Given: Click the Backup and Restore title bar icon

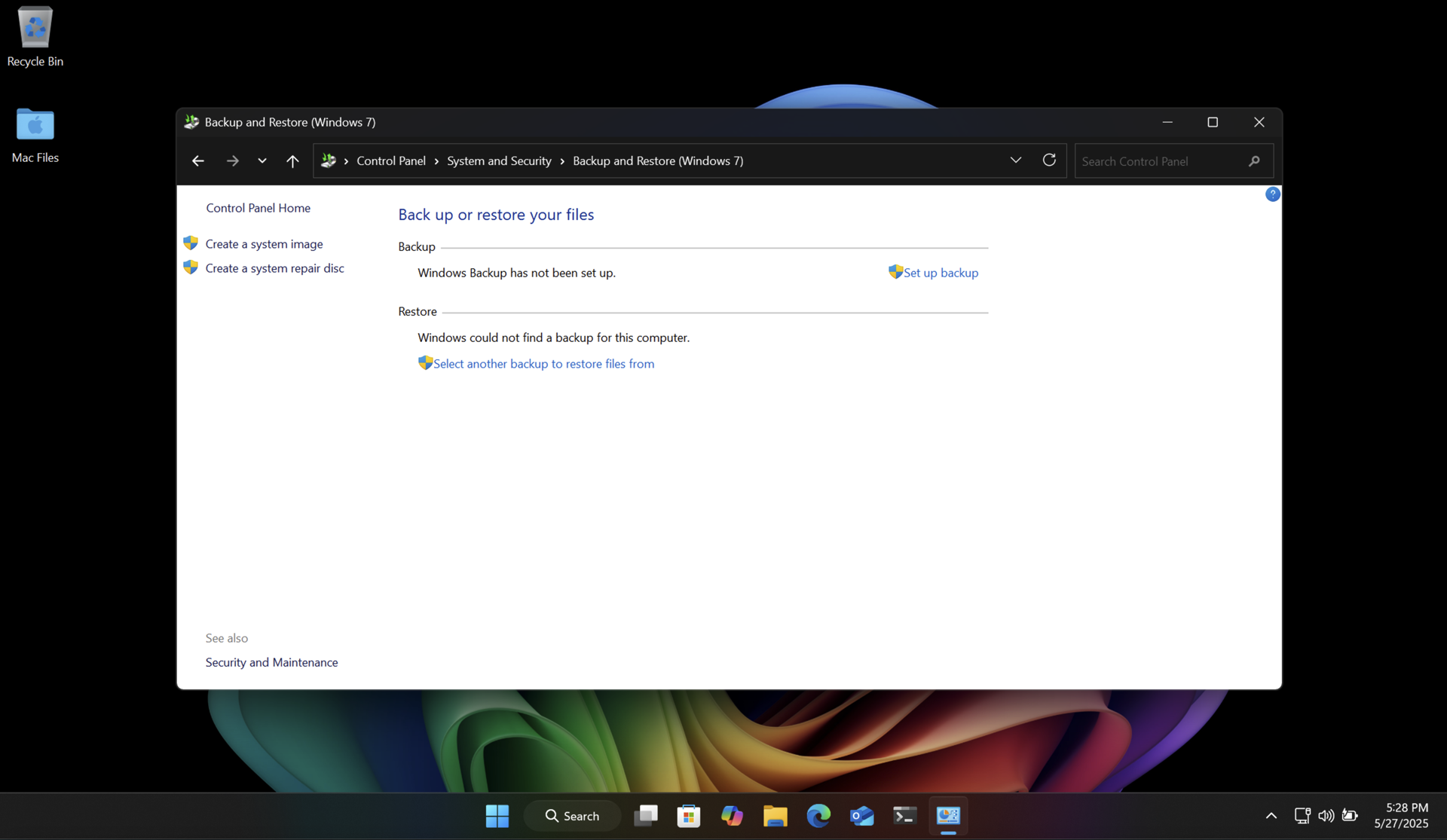Looking at the screenshot, I should [x=191, y=122].
